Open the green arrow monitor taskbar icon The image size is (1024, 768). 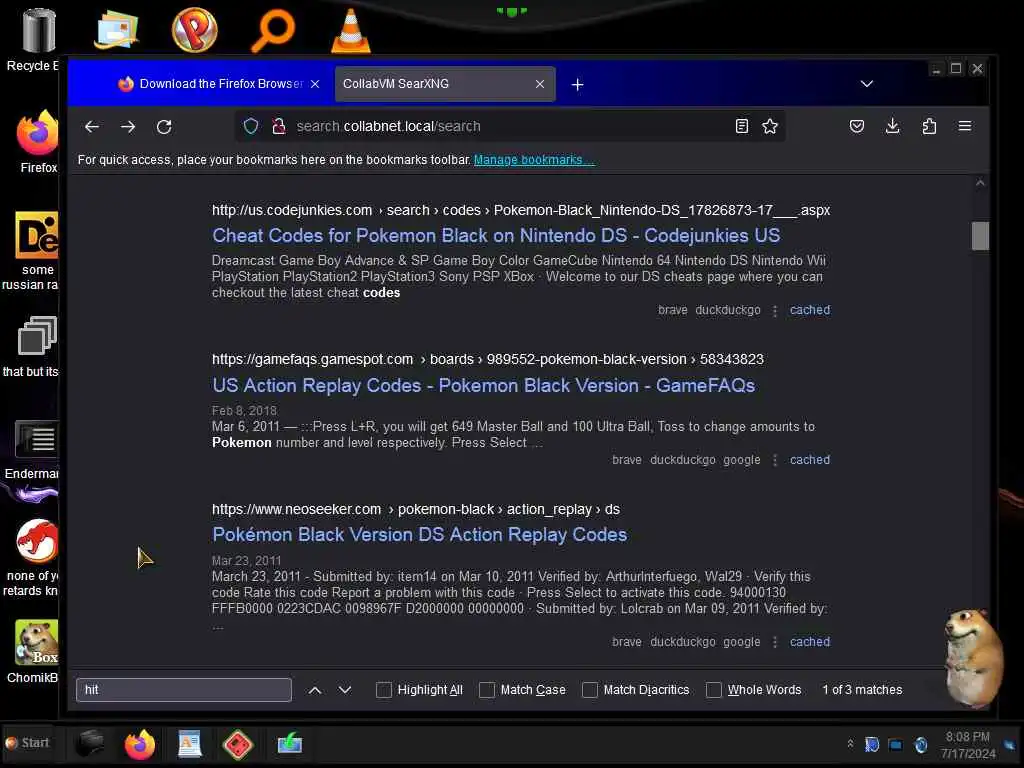289,743
